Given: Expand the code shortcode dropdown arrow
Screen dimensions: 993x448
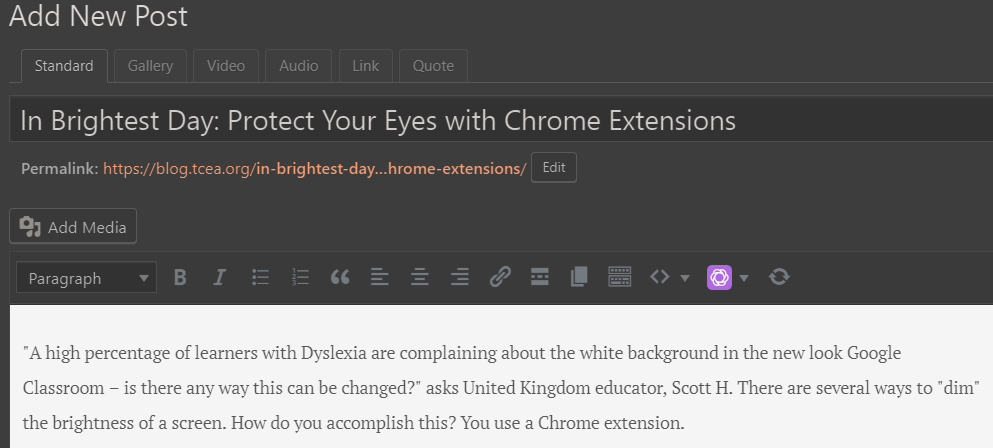Looking at the screenshot, I should point(685,278).
